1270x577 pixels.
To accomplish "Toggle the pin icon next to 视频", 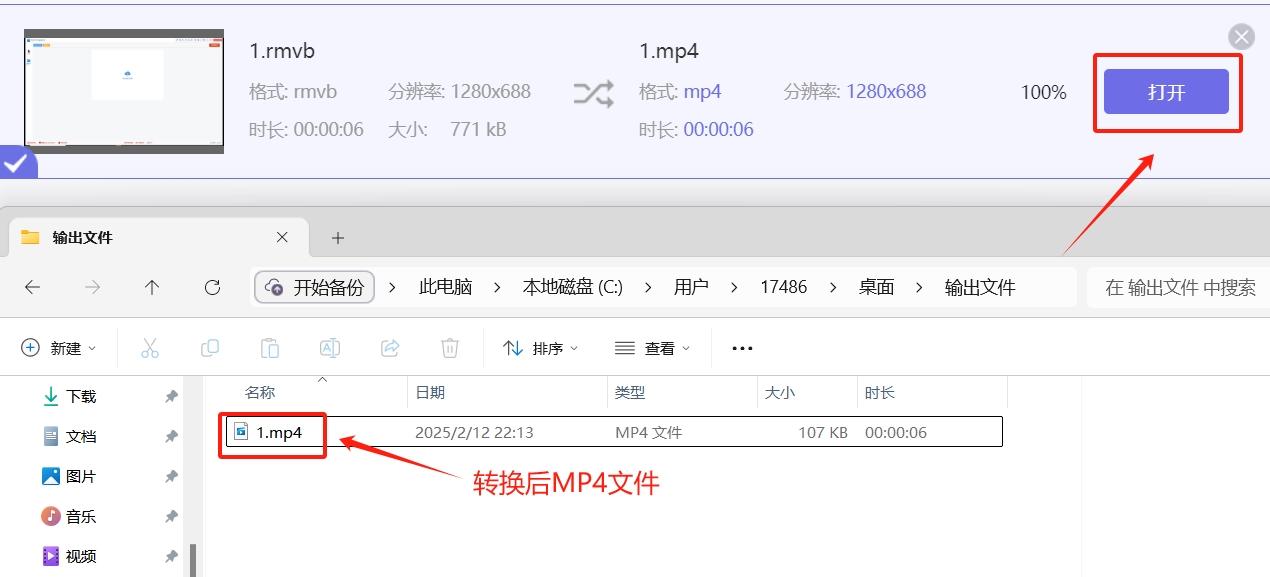I will pyautogui.click(x=170, y=556).
